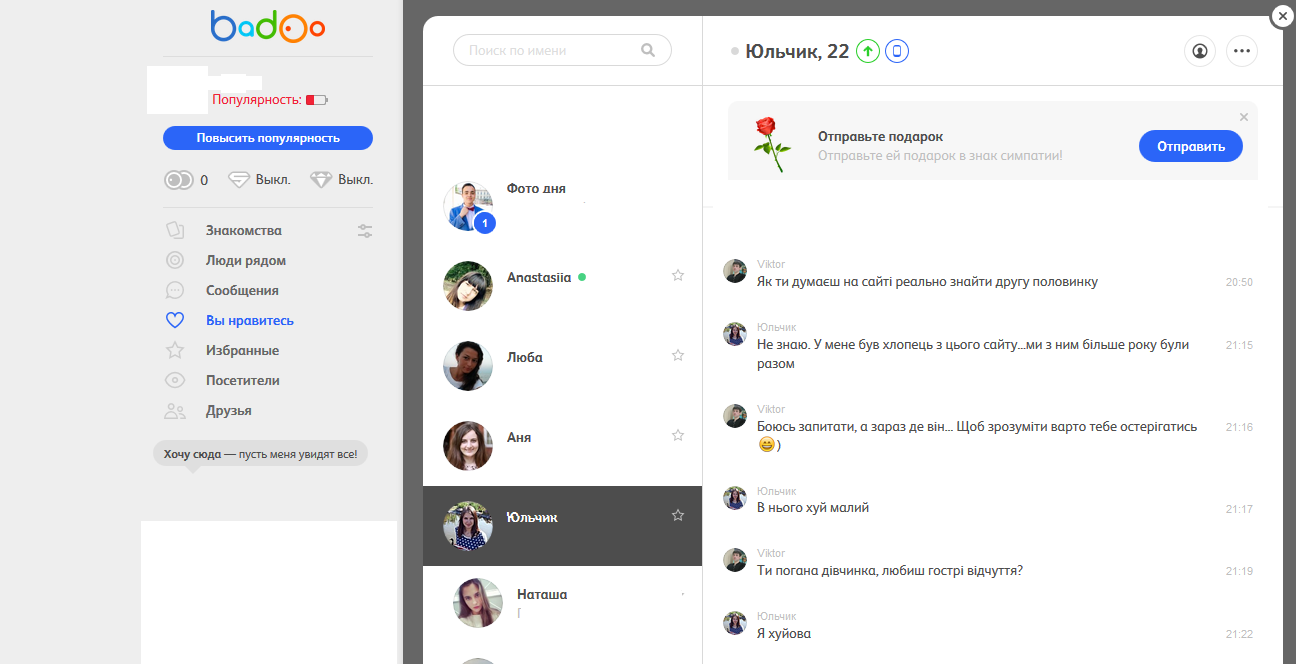Click the Сообщения chat bubble icon
Viewport: 1296px width, 664px height.
pyautogui.click(x=175, y=290)
